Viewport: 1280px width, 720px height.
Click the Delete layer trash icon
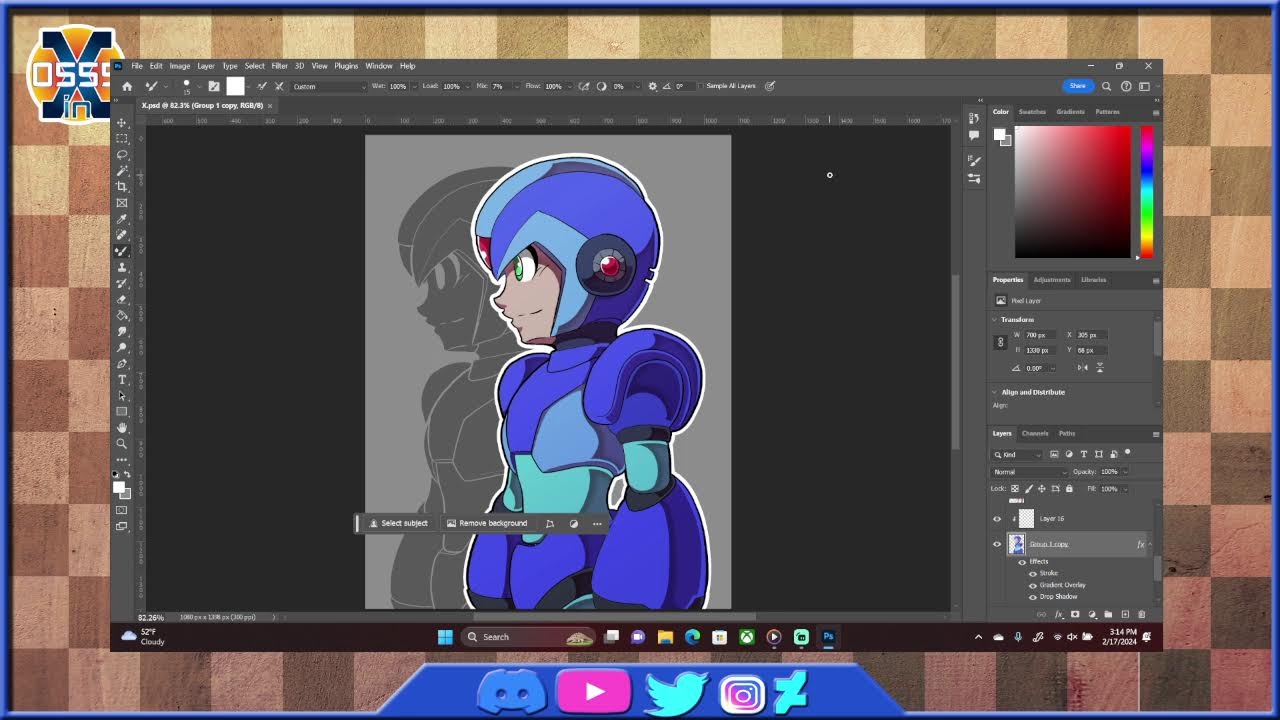coord(1142,614)
